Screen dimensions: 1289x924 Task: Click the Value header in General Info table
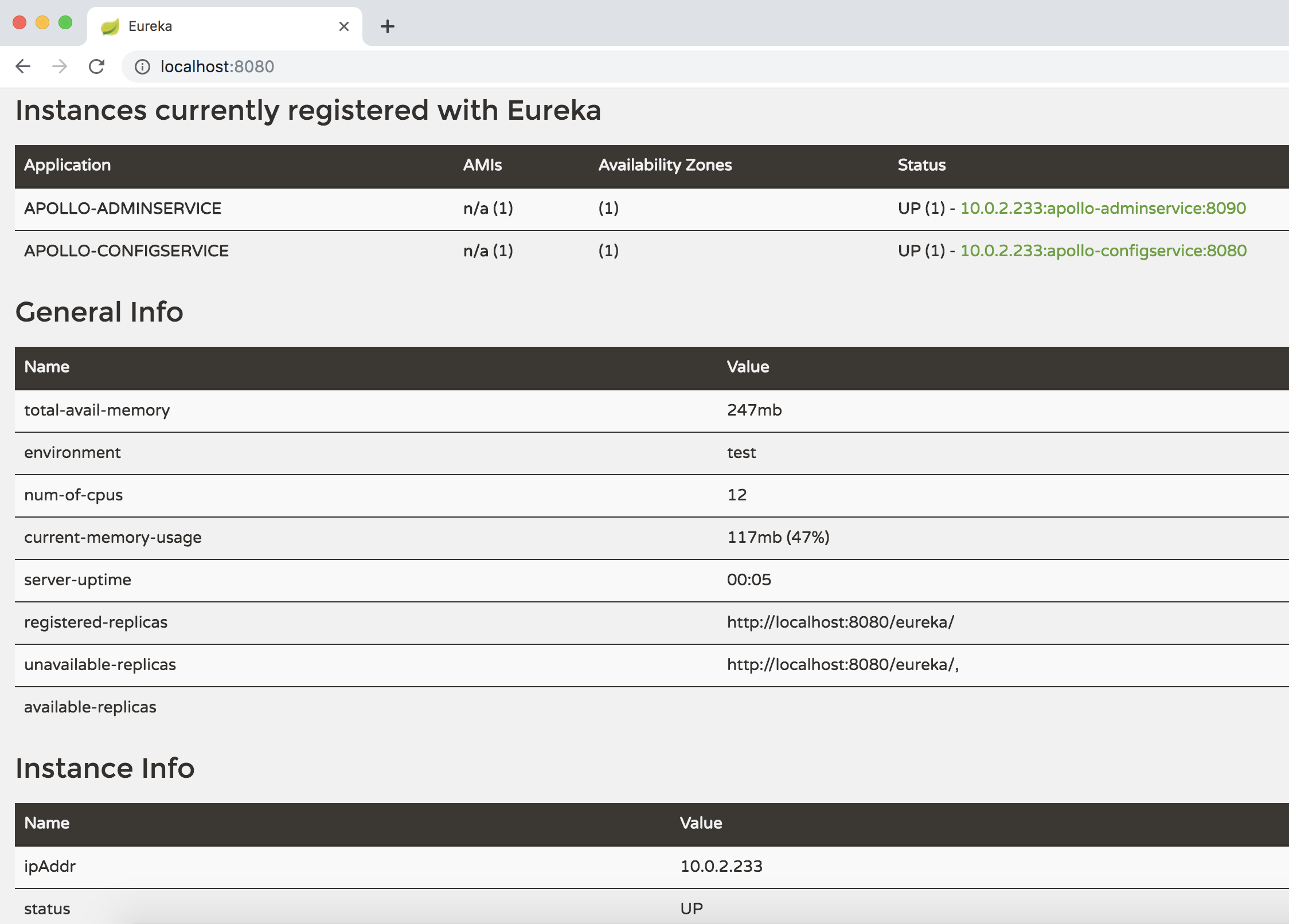[x=748, y=367]
